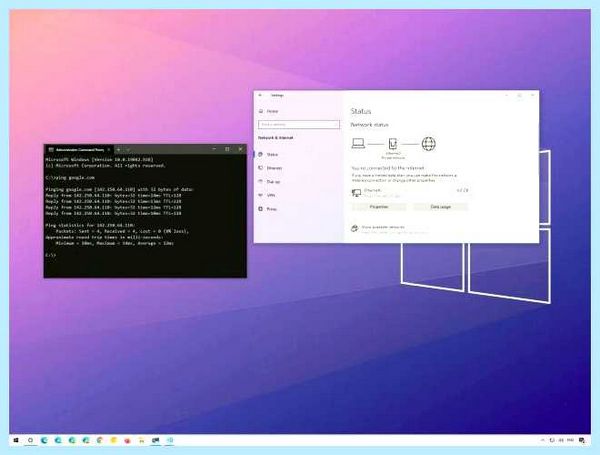
Task: Open Dial-up in the Settings sidebar
Action: pyautogui.click(x=269, y=182)
